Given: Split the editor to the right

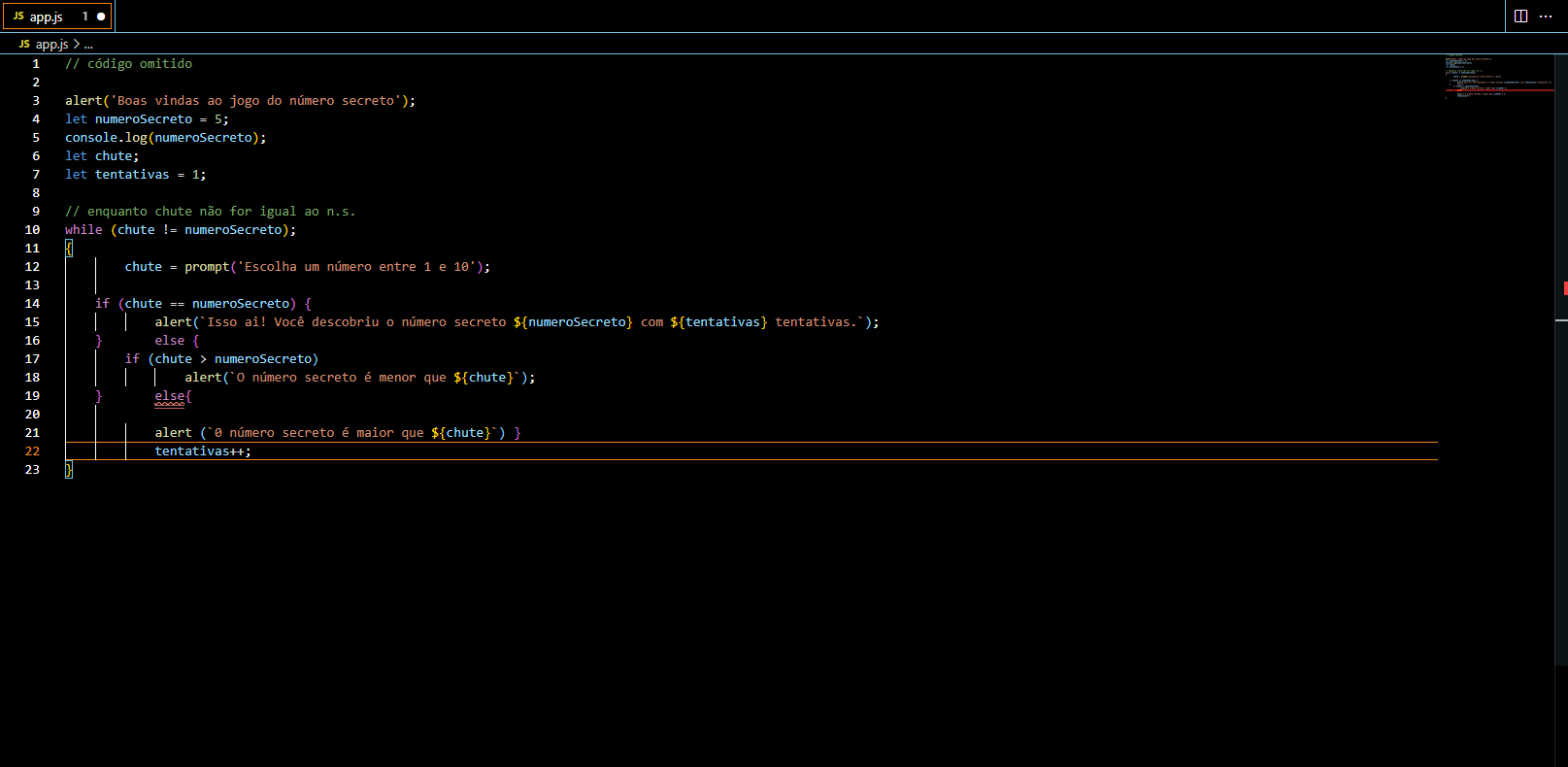Looking at the screenshot, I should (x=1520, y=17).
